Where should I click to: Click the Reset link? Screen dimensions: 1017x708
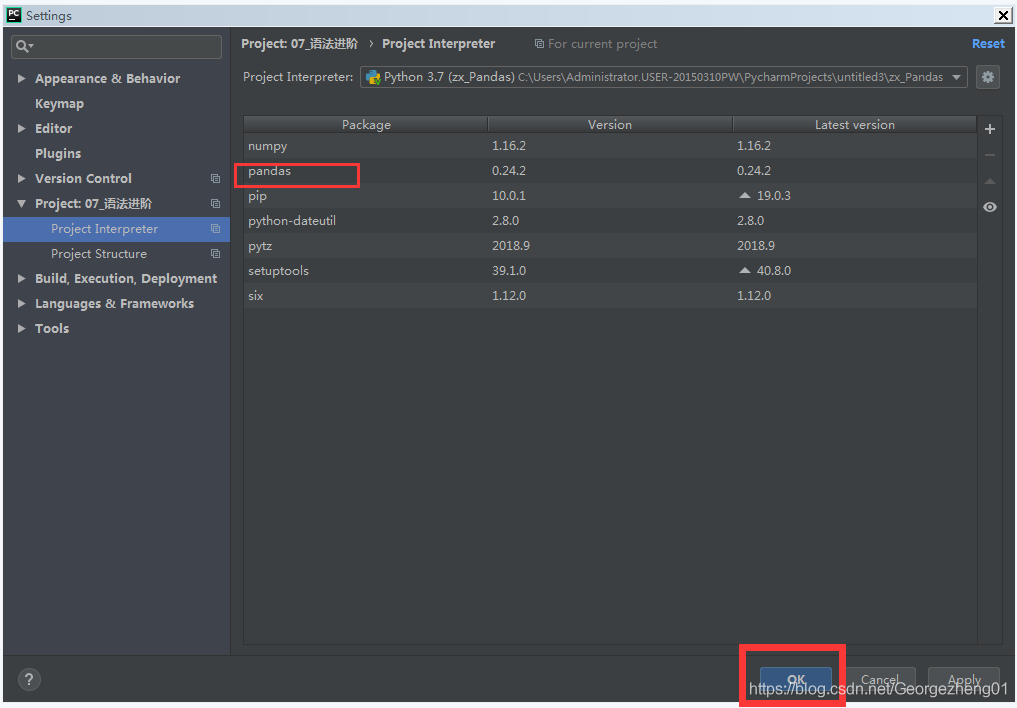click(x=988, y=43)
